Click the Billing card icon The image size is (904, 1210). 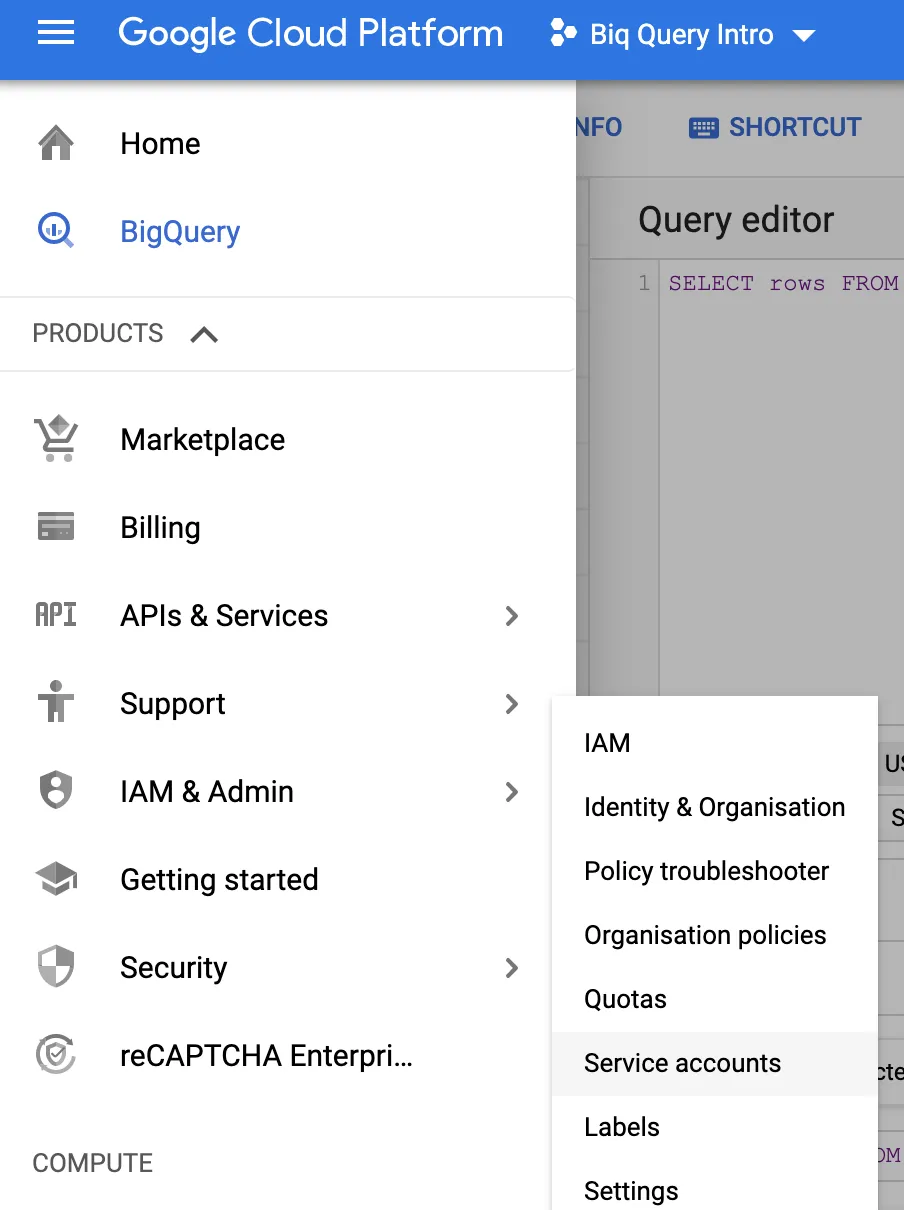[x=56, y=527]
